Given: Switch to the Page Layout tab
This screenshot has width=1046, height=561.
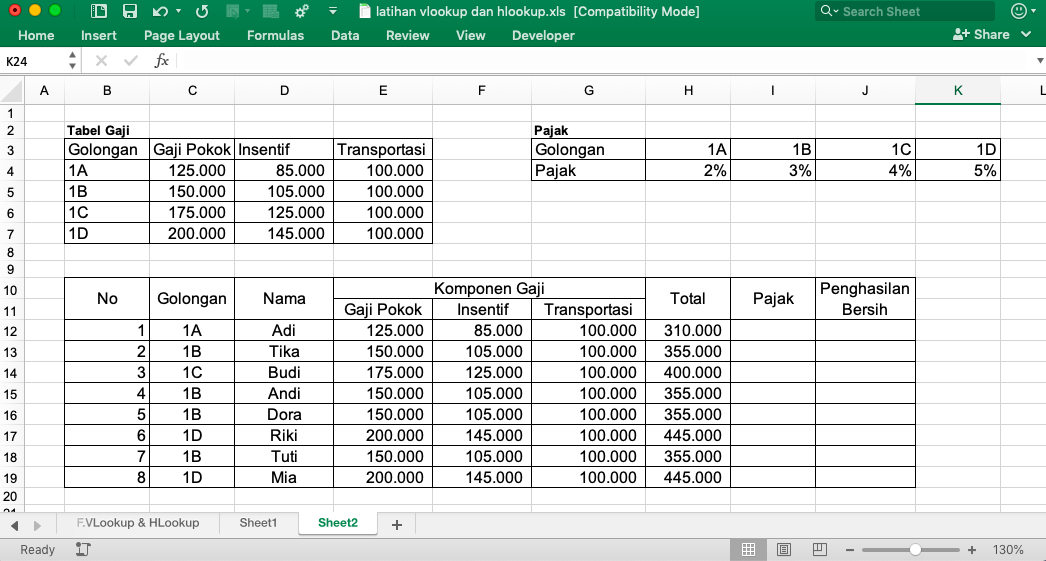Looking at the screenshot, I should [x=181, y=35].
